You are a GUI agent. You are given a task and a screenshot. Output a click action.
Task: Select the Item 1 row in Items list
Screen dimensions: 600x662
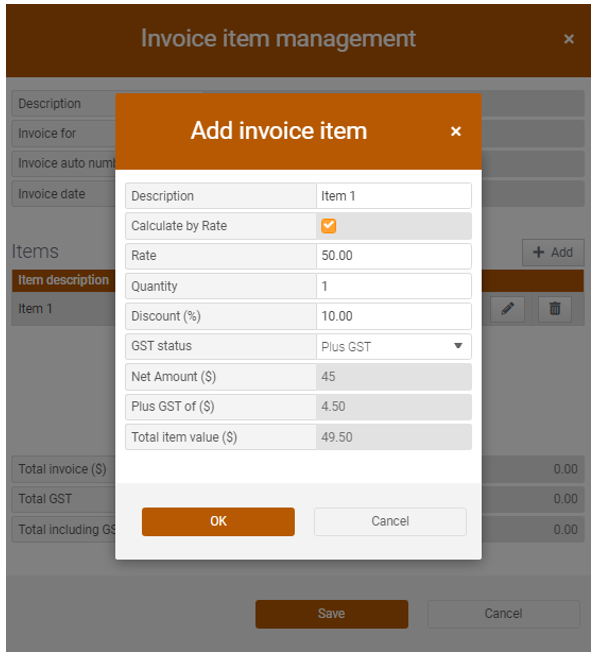(x=60, y=309)
